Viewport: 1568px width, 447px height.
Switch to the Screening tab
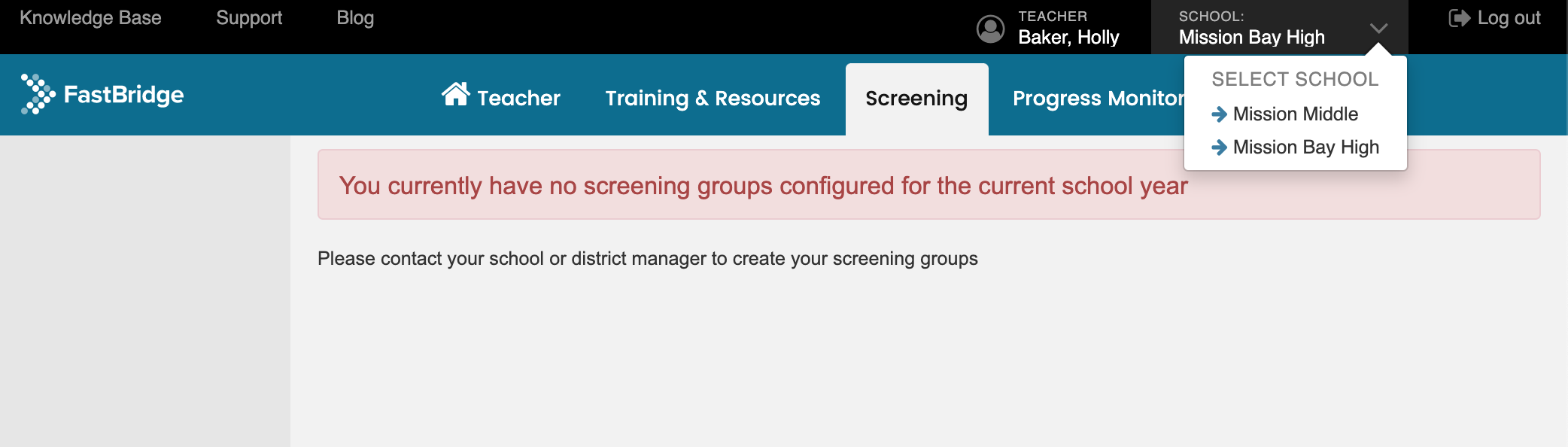point(916,99)
